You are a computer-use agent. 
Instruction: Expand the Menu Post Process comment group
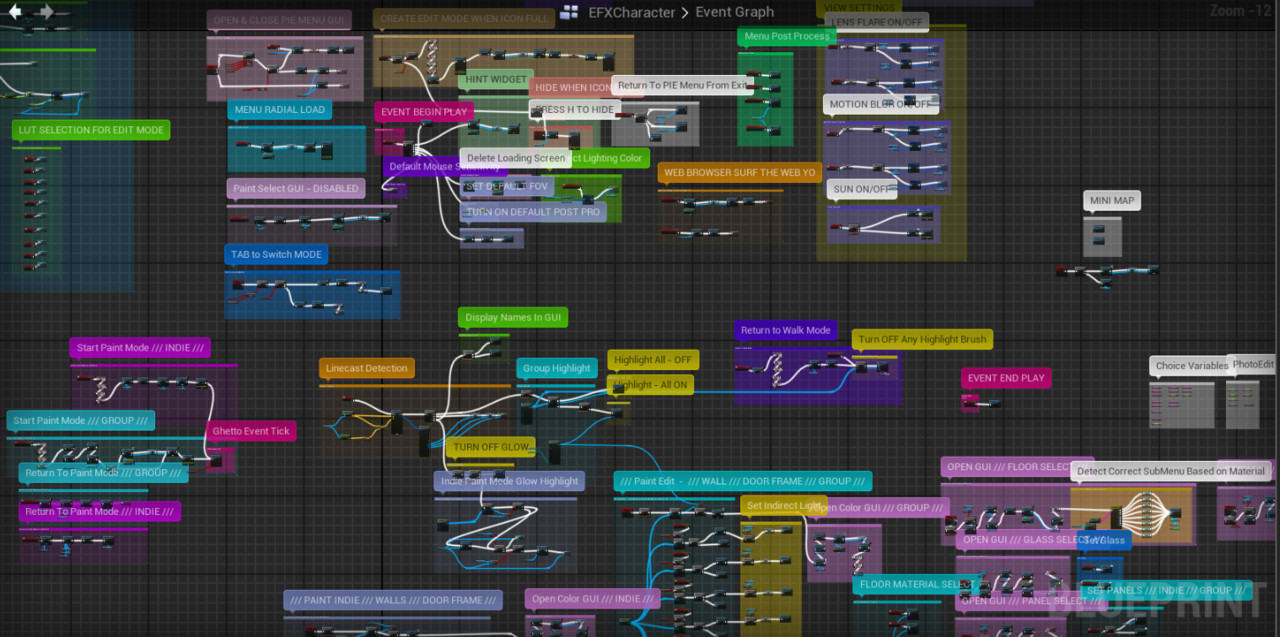tap(786, 36)
